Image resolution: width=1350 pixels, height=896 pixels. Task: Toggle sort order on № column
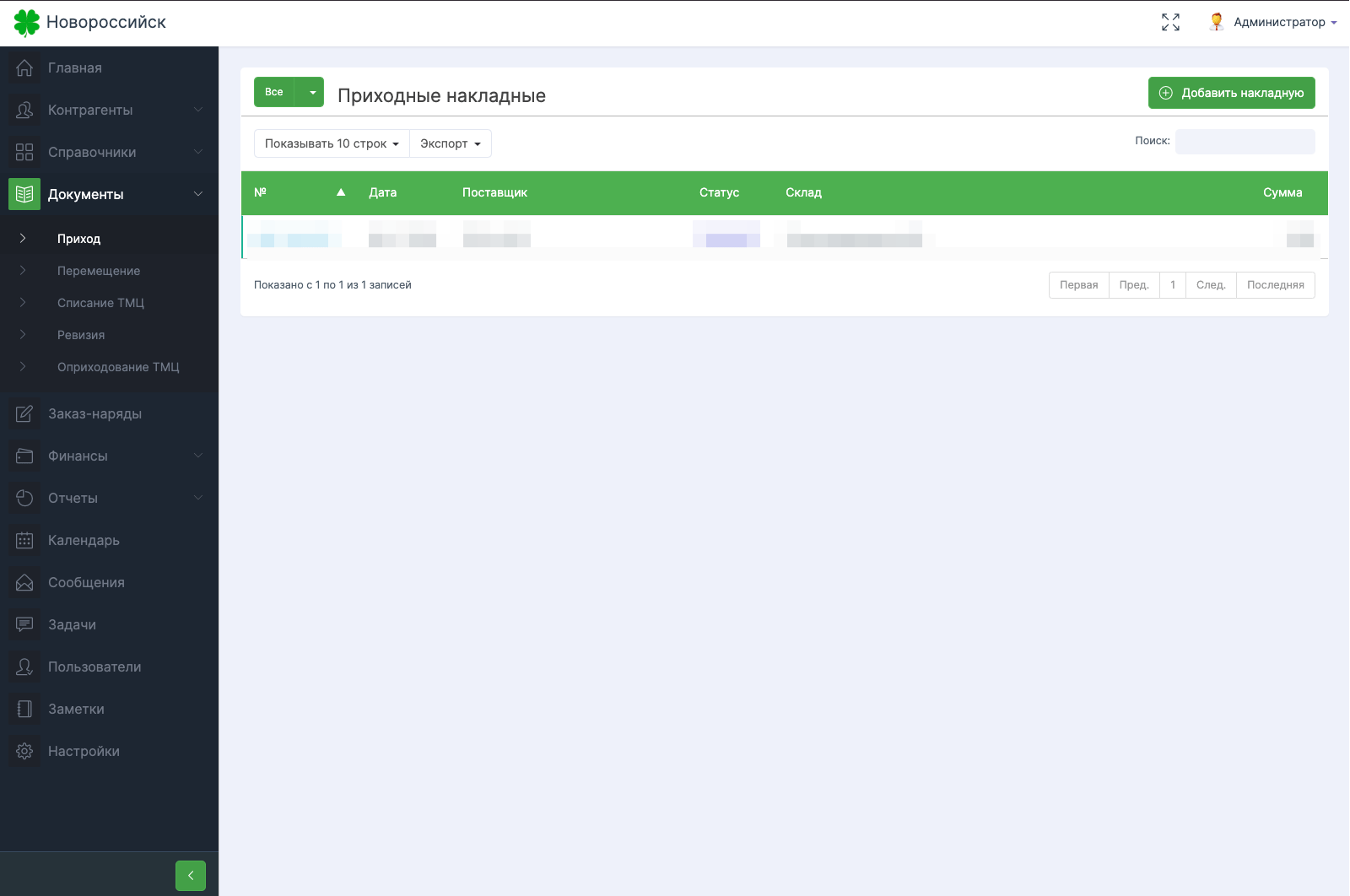(x=300, y=192)
